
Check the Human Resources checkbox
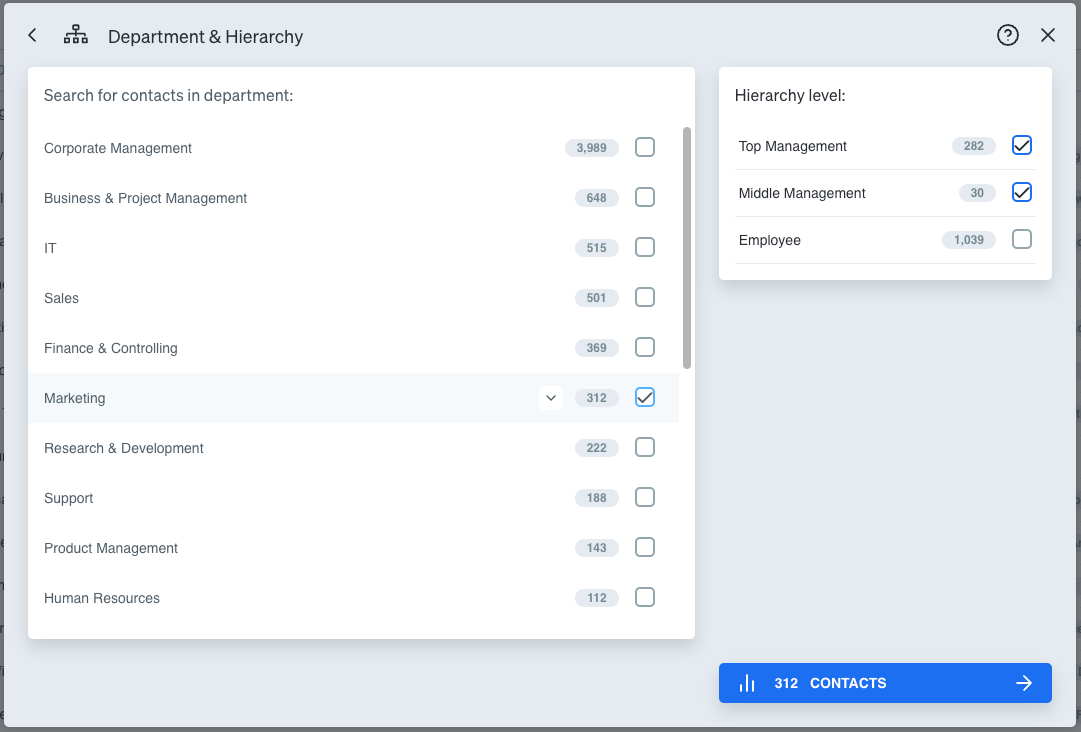645,598
